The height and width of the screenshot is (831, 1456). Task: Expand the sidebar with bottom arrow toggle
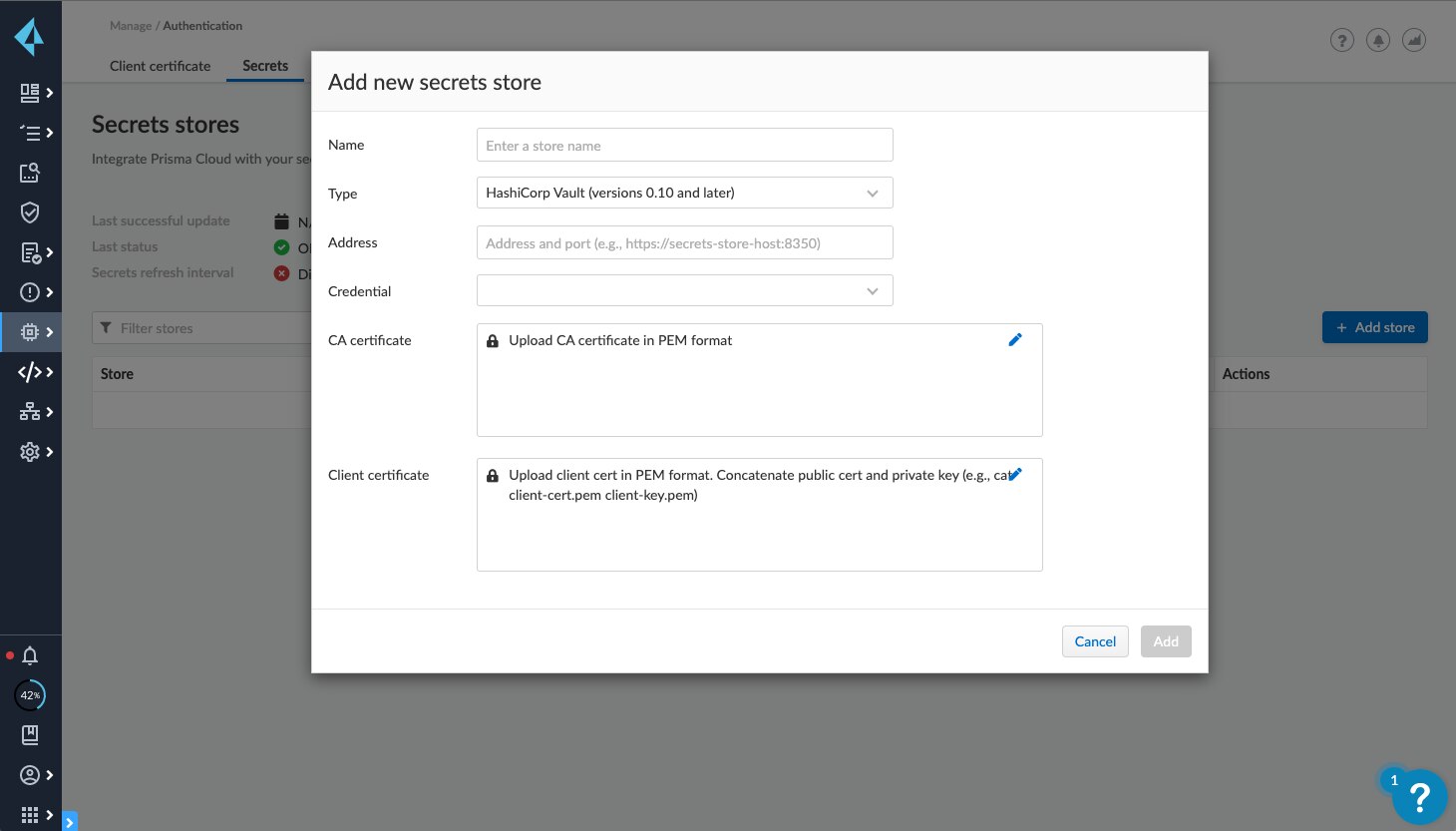(70, 822)
